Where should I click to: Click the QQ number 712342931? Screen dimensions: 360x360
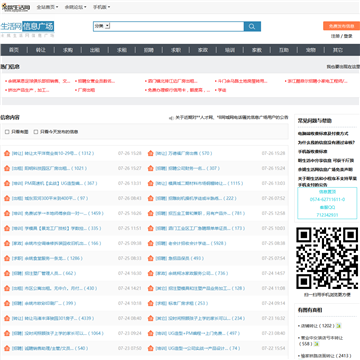point(327,215)
